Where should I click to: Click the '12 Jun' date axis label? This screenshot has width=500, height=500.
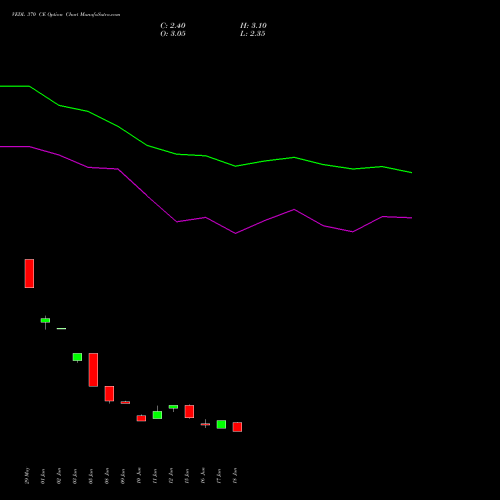point(171,476)
